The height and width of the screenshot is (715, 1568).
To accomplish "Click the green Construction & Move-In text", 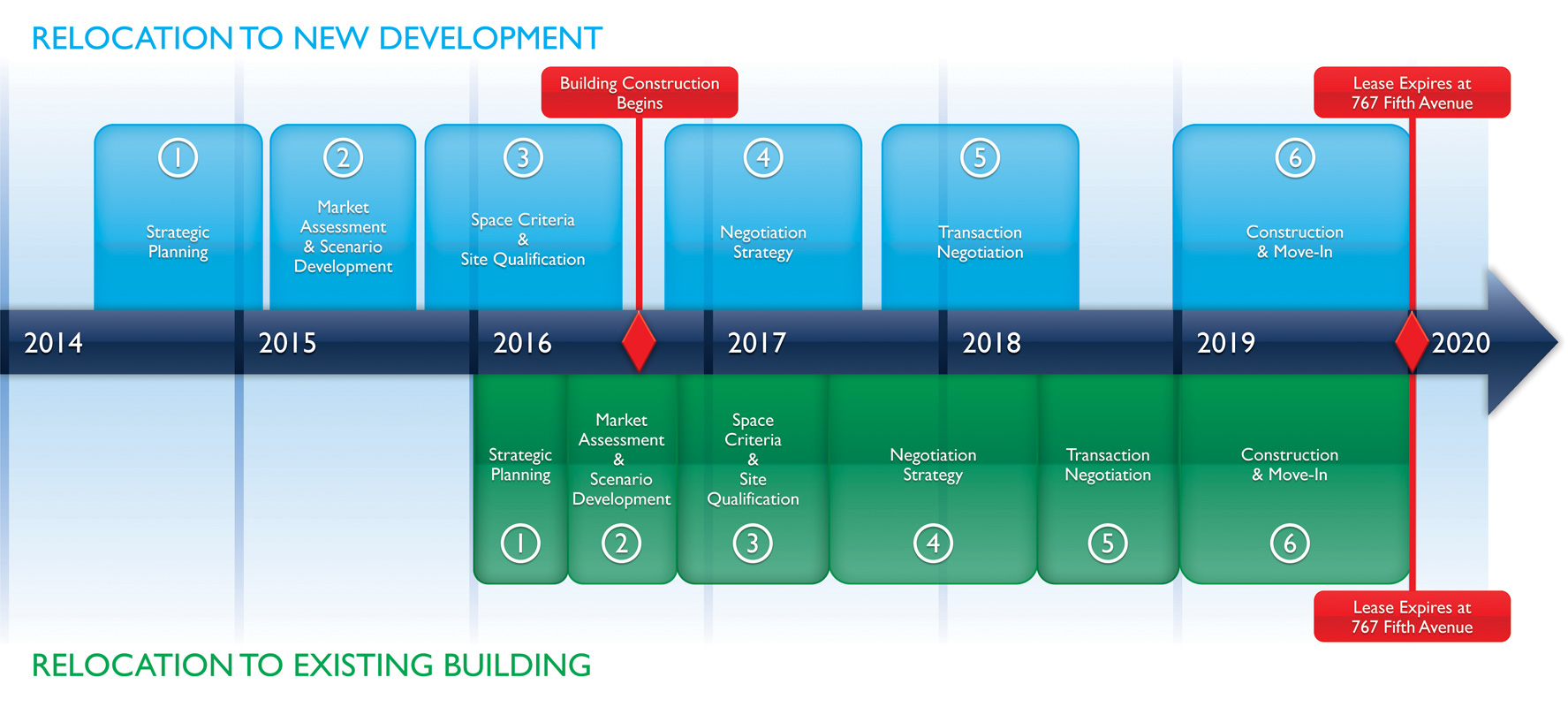I will click(x=1290, y=465).
